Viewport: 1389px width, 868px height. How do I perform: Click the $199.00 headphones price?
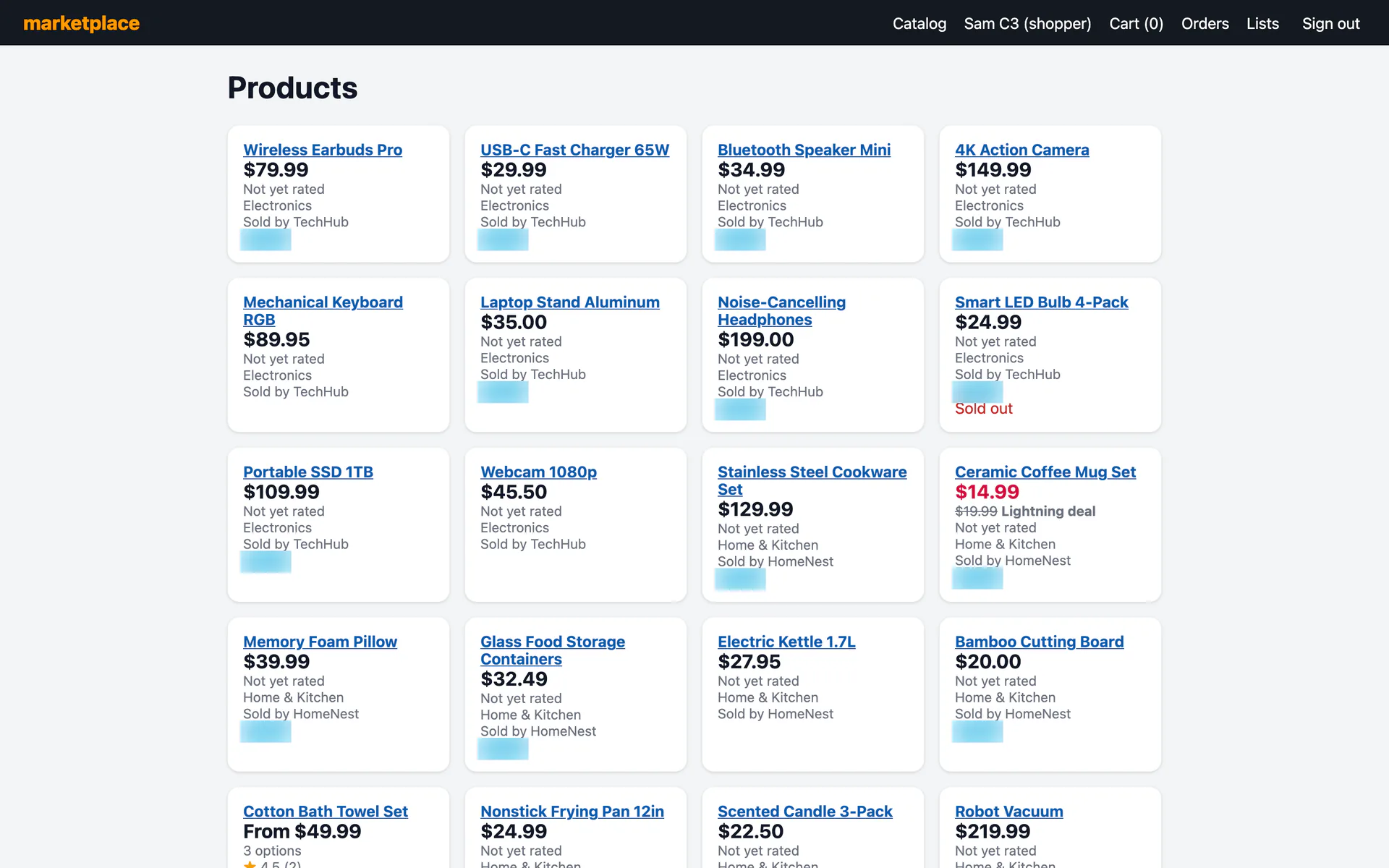click(755, 339)
